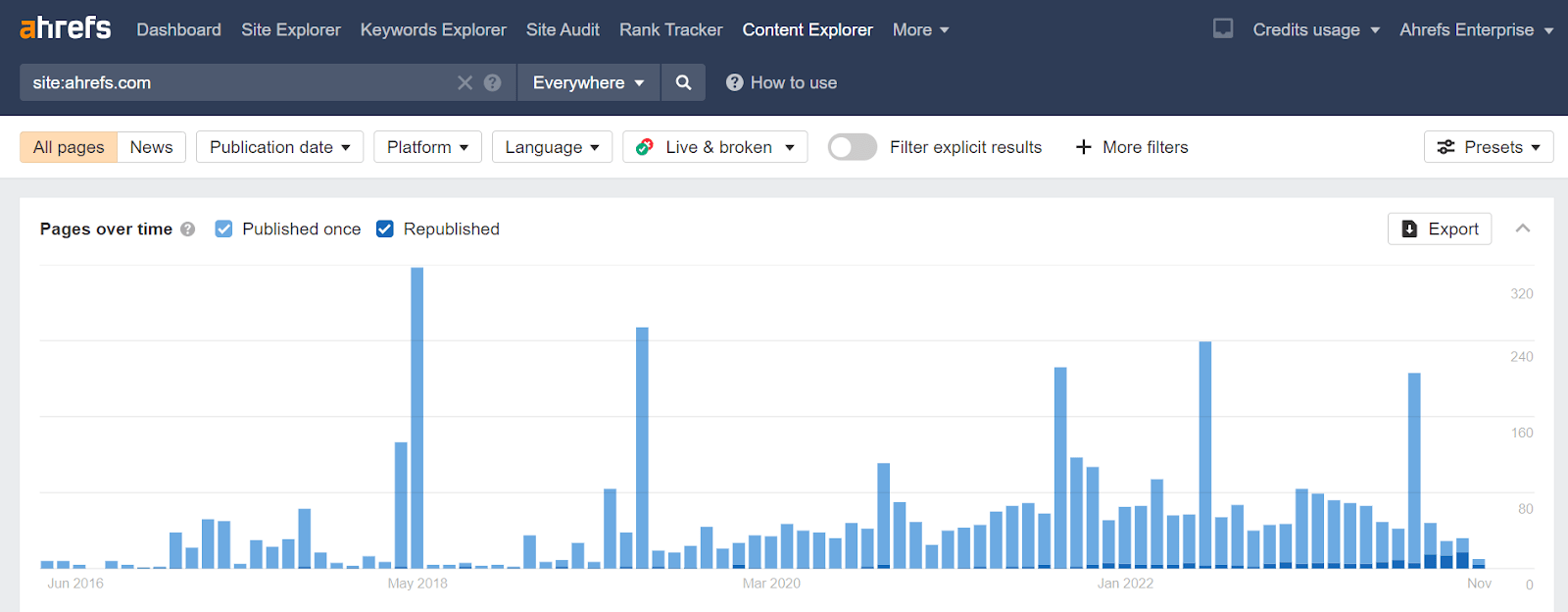Select the All pages tab
The height and width of the screenshot is (612, 1568).
(x=69, y=147)
